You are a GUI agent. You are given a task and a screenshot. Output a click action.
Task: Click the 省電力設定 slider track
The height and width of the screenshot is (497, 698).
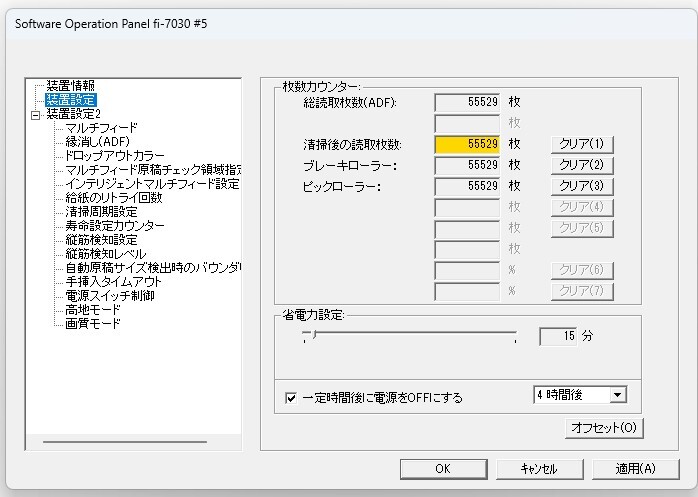410,336
